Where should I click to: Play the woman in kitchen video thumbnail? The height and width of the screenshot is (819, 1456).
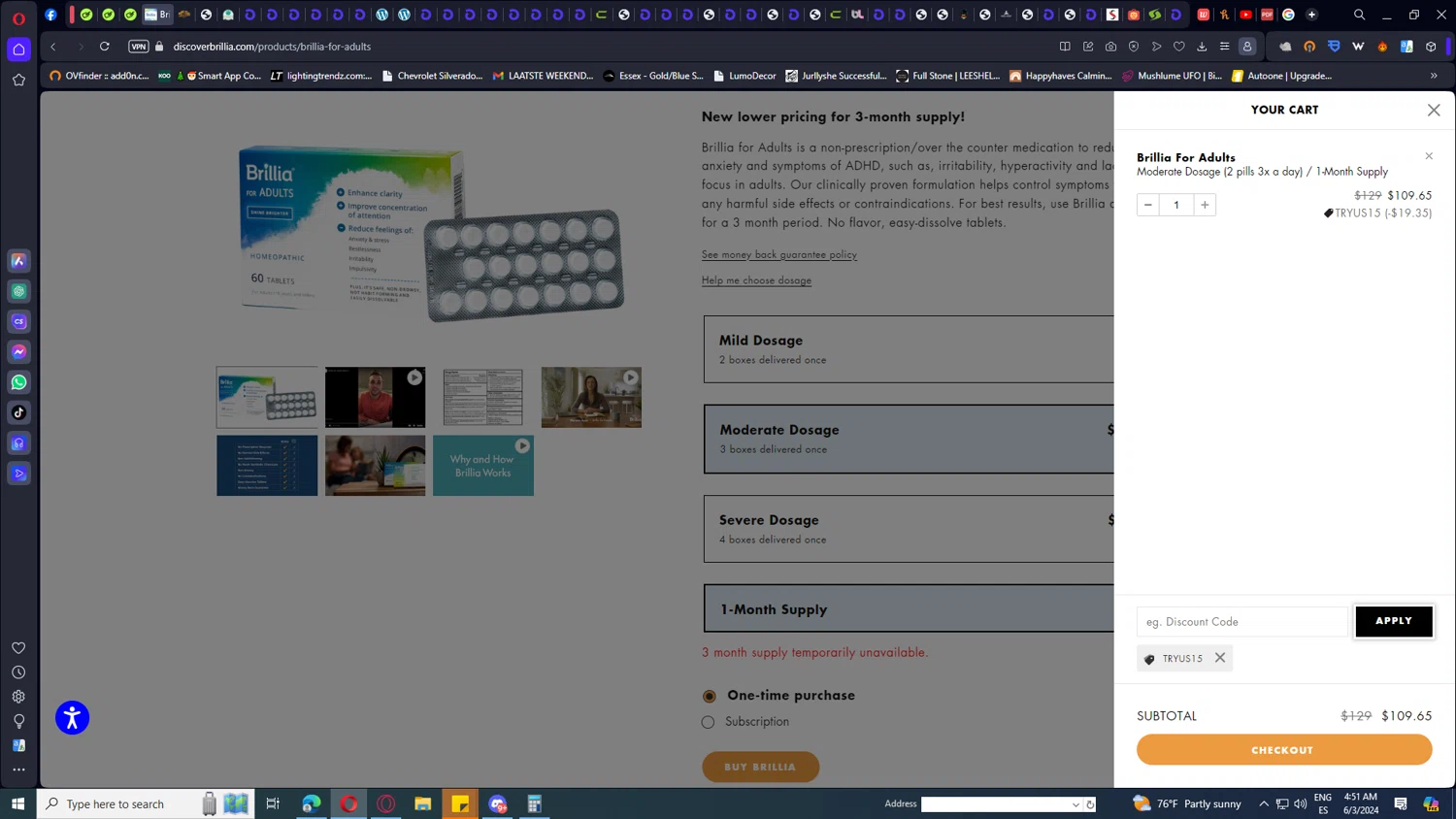coord(591,397)
